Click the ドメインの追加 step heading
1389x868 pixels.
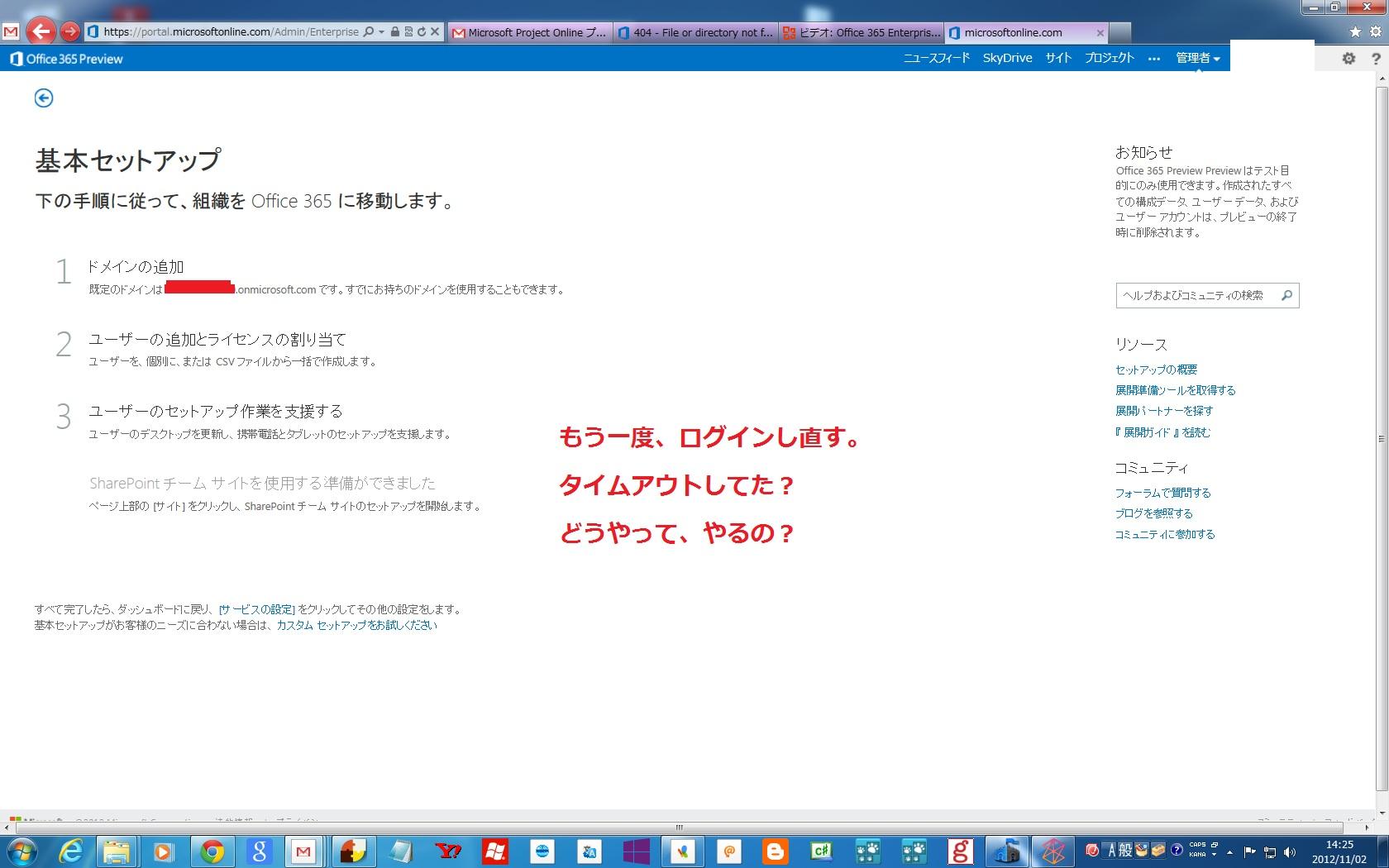coord(136,266)
